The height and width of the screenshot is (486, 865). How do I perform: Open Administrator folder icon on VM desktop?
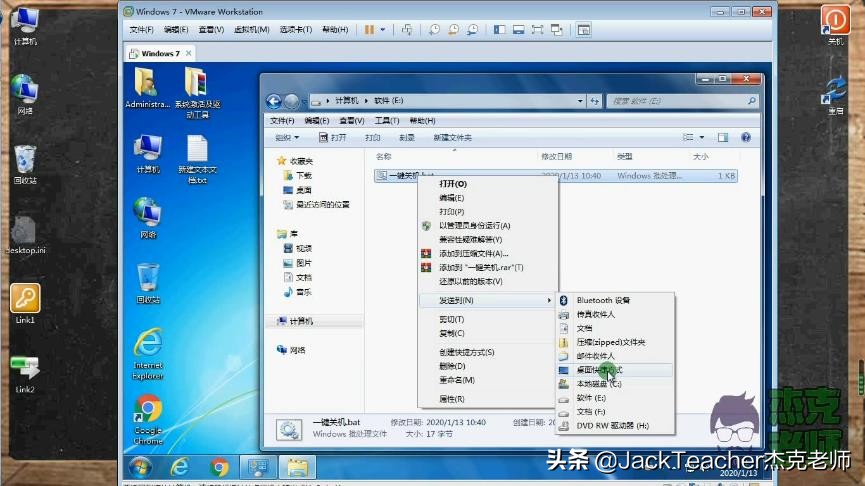[147, 88]
